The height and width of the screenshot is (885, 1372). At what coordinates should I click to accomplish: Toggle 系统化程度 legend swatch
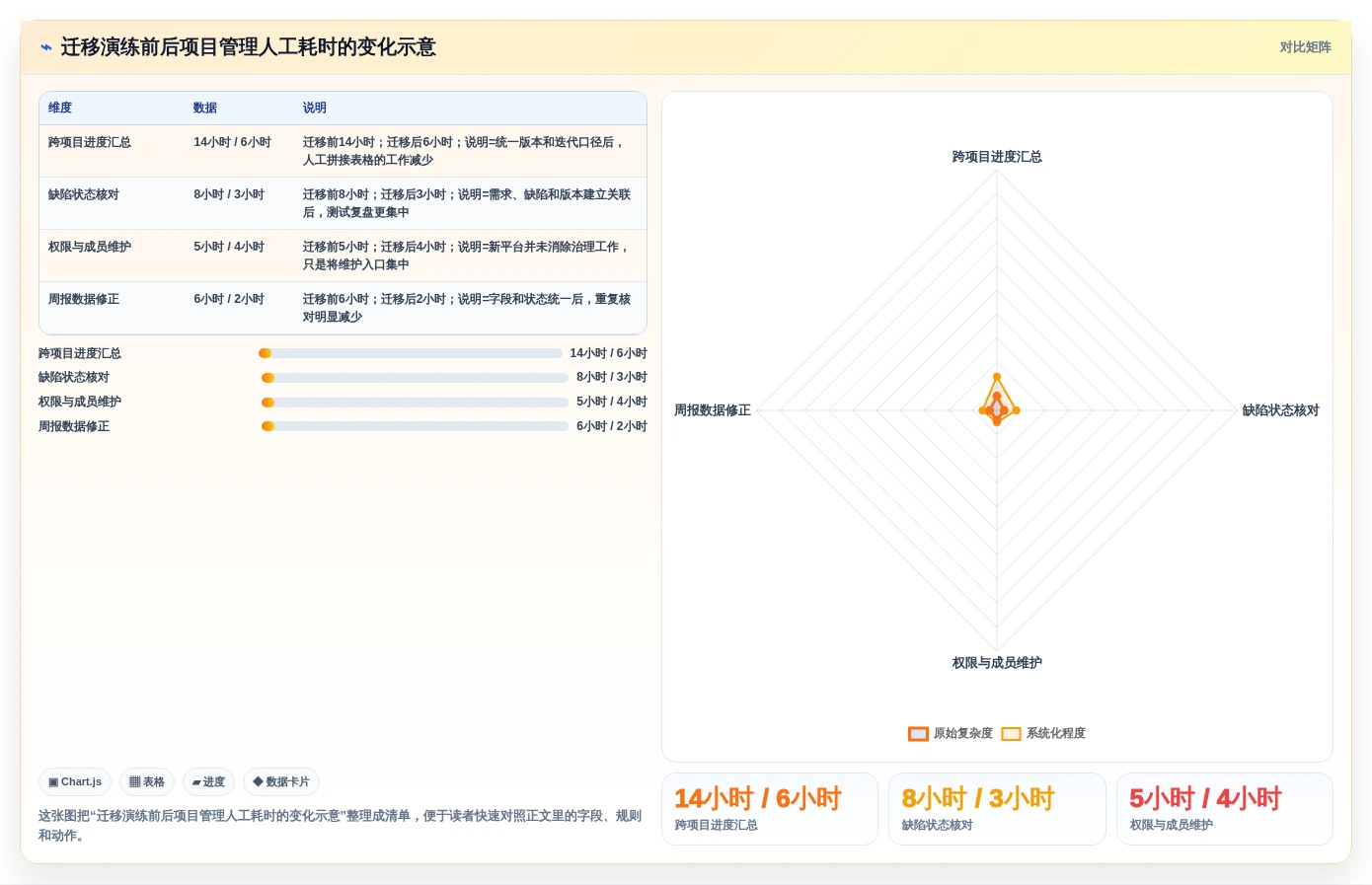1011,733
